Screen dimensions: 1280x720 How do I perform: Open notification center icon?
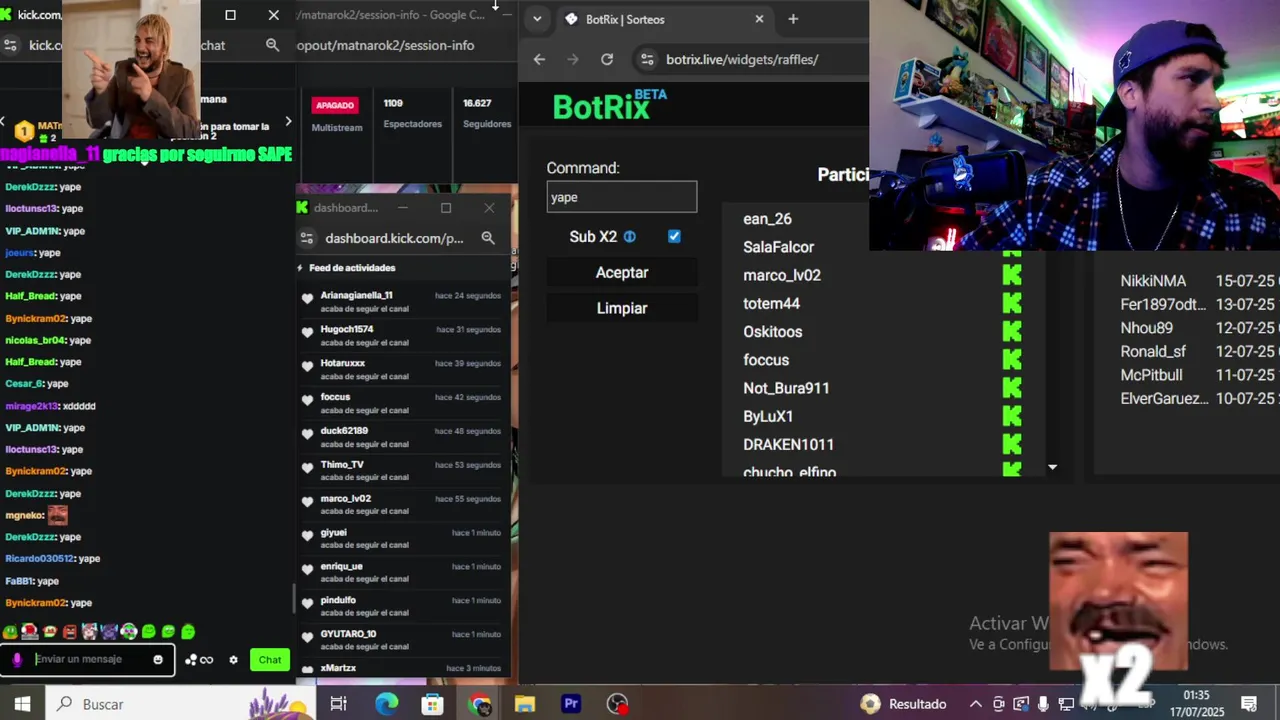[1248, 704]
